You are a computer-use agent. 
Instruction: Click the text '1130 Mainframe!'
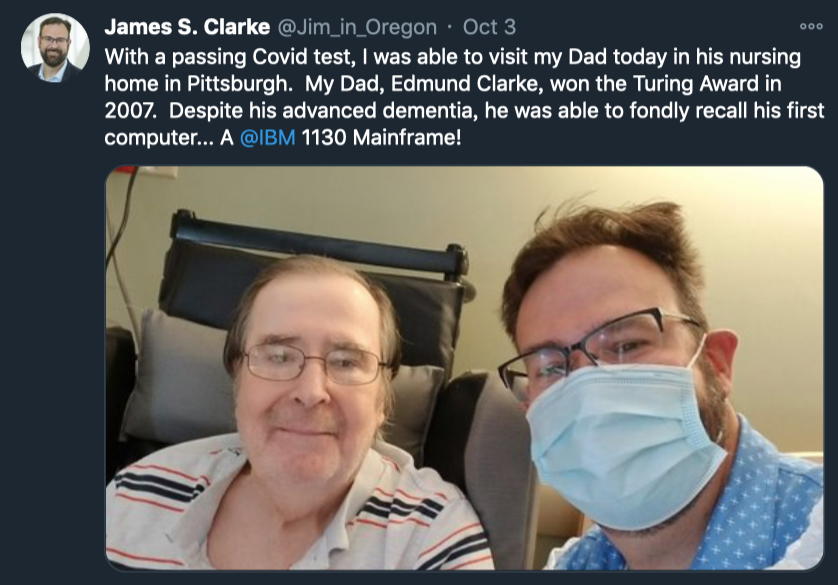coord(381,138)
